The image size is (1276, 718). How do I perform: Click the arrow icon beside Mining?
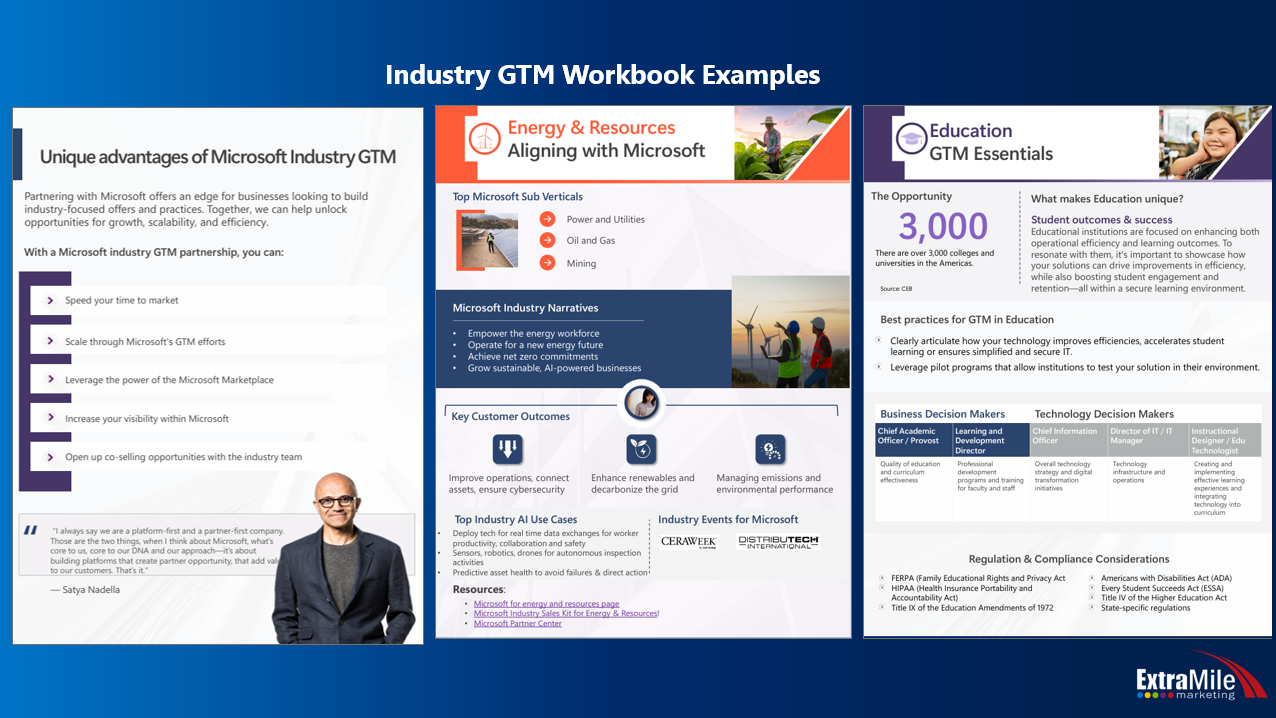547,263
